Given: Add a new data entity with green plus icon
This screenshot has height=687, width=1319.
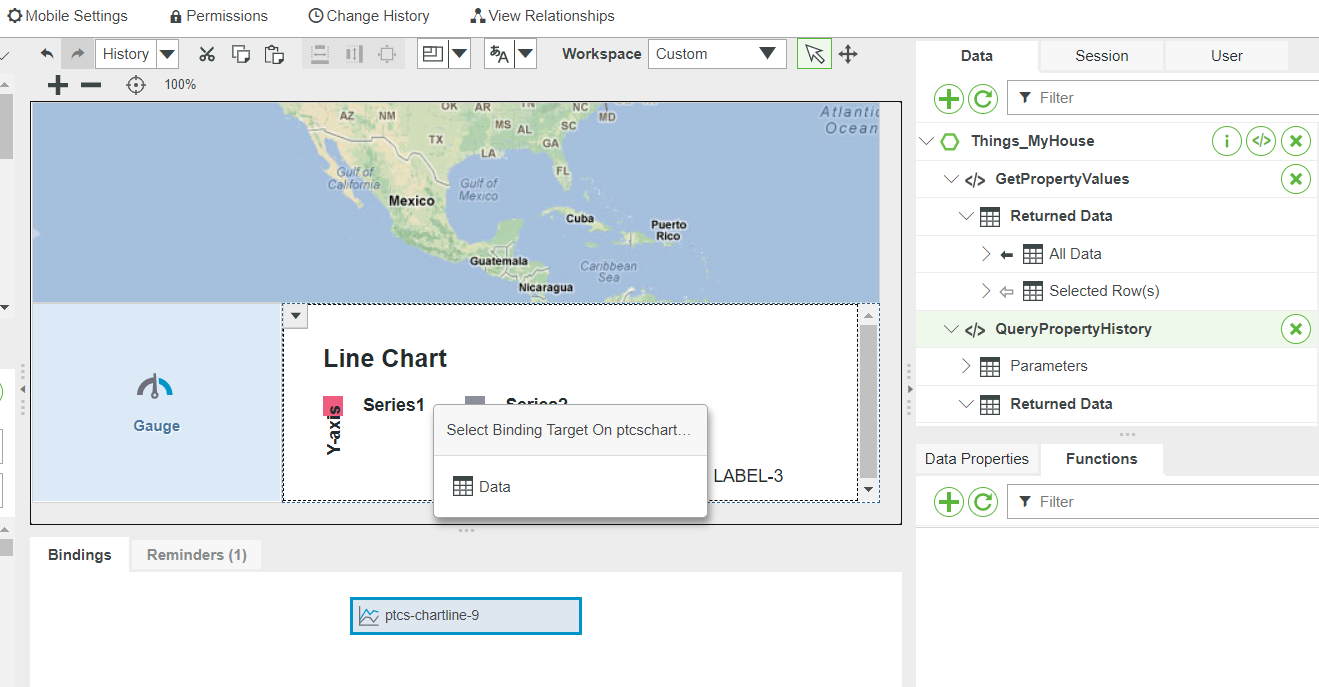Looking at the screenshot, I should click(948, 98).
